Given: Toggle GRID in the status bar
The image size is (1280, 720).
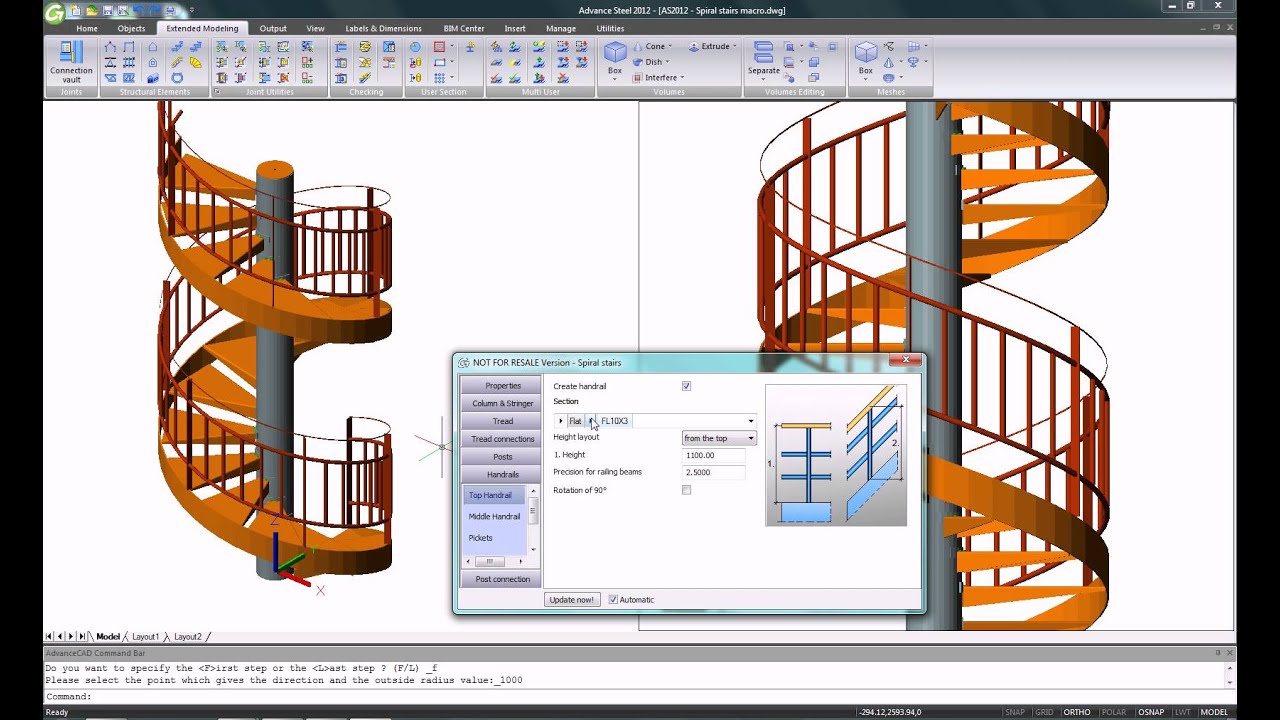Looking at the screenshot, I should pos(1044,712).
